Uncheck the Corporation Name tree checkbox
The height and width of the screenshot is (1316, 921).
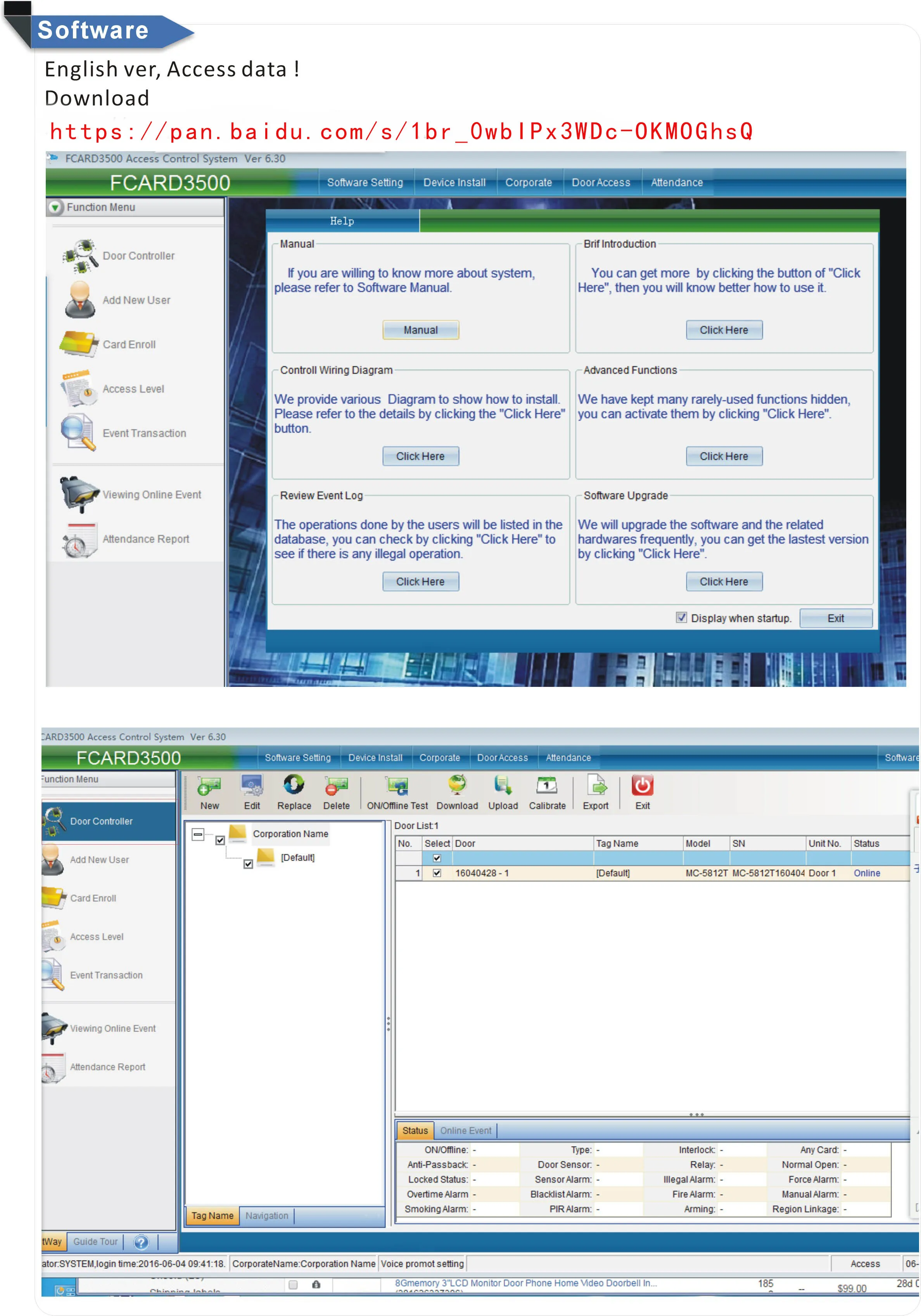[220, 840]
